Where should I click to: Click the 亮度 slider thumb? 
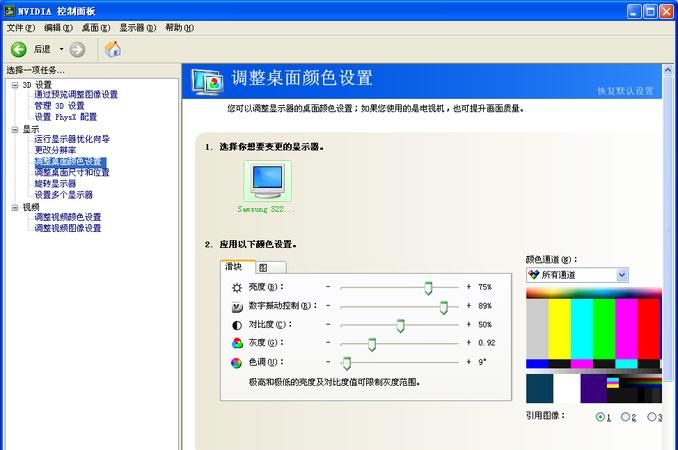[428, 288]
